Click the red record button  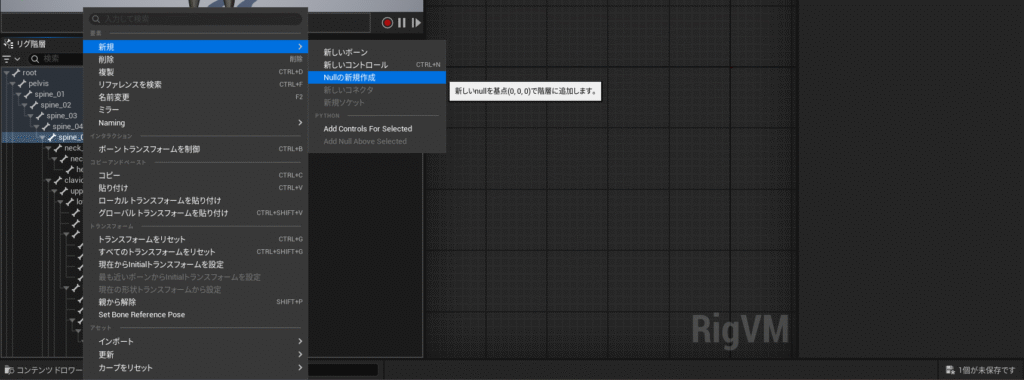click(387, 23)
